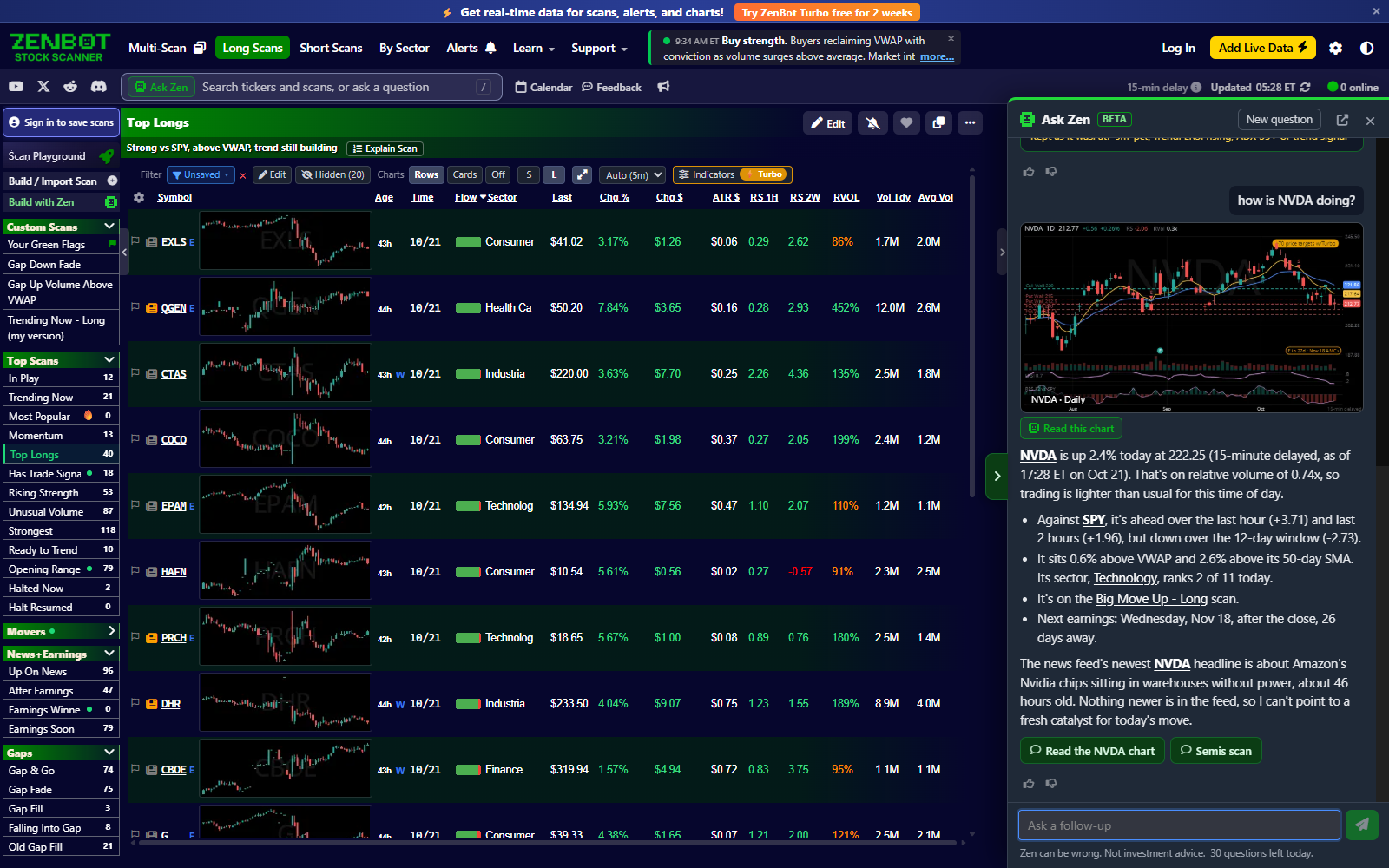Open settings gear in top bar
This screenshot has height=868, width=1389.
tap(1335, 48)
